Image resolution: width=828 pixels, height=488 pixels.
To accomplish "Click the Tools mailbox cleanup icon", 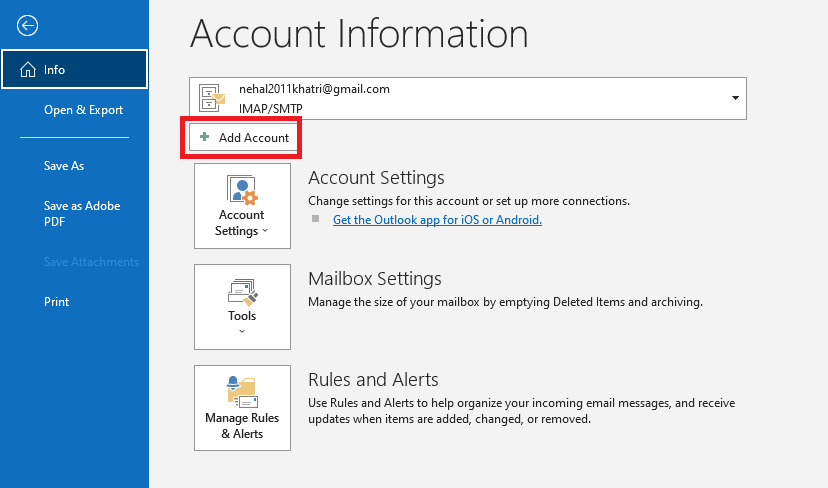I will [x=242, y=291].
